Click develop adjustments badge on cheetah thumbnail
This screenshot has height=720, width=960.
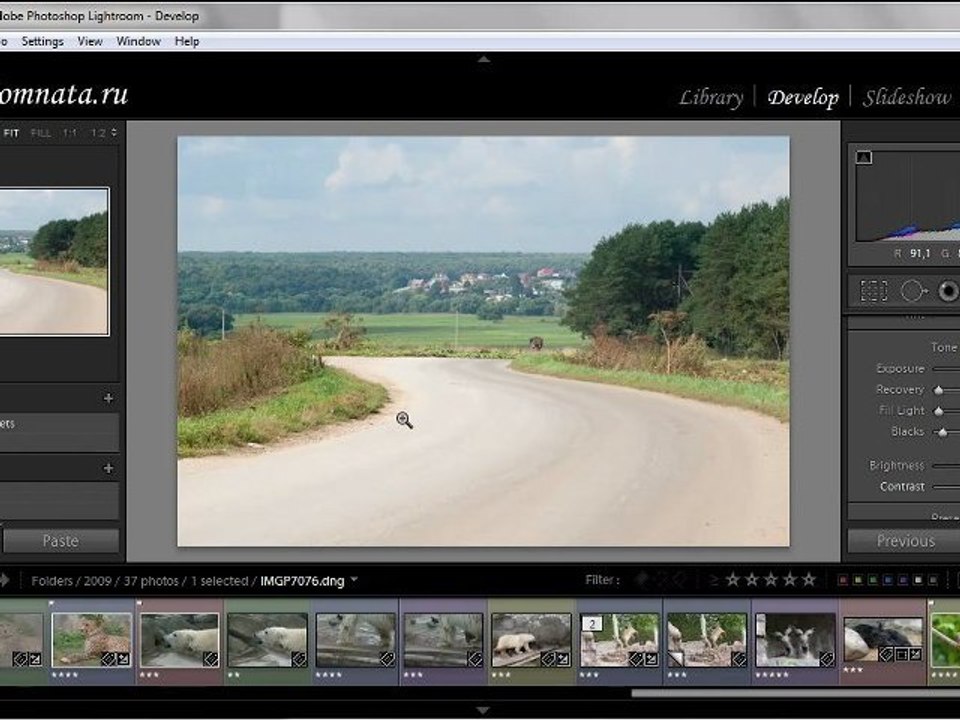pyautogui.click(x=123, y=659)
